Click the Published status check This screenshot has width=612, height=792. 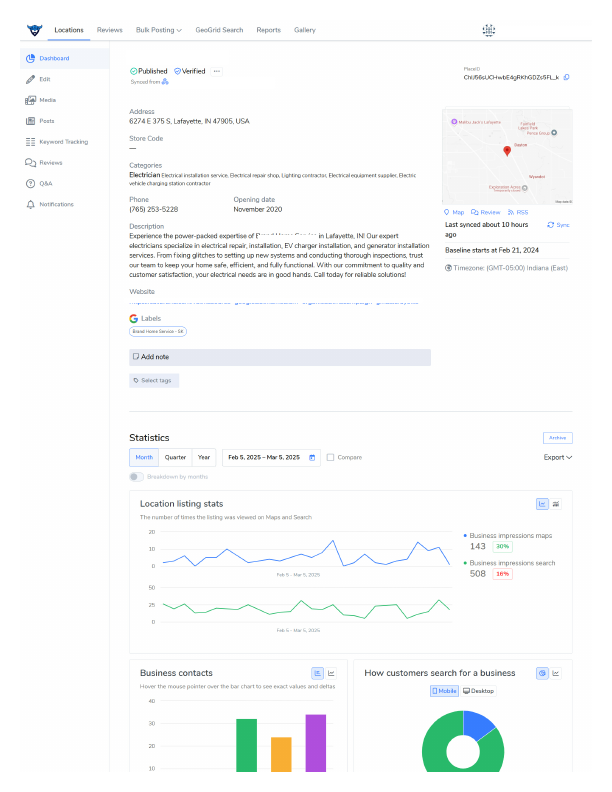point(148,72)
